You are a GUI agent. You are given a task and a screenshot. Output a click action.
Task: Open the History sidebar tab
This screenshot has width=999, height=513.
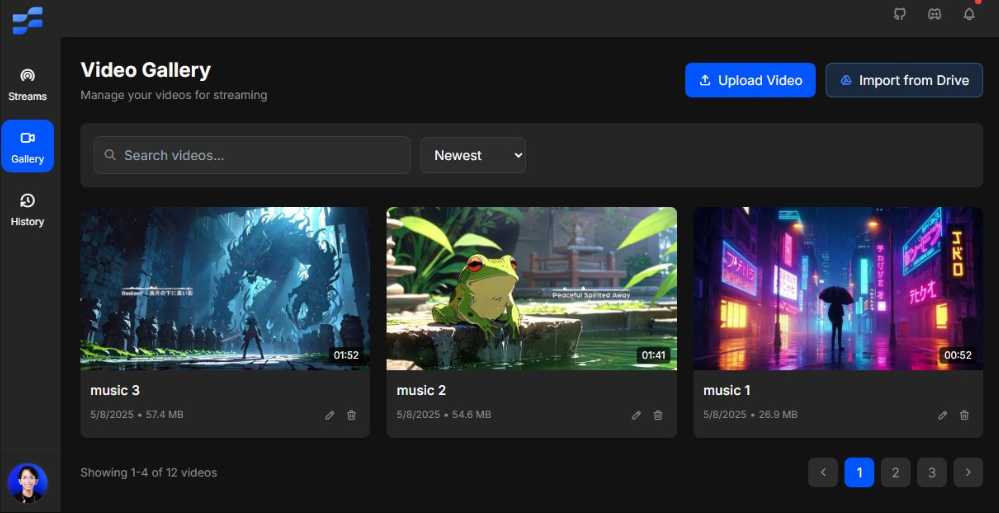point(27,210)
